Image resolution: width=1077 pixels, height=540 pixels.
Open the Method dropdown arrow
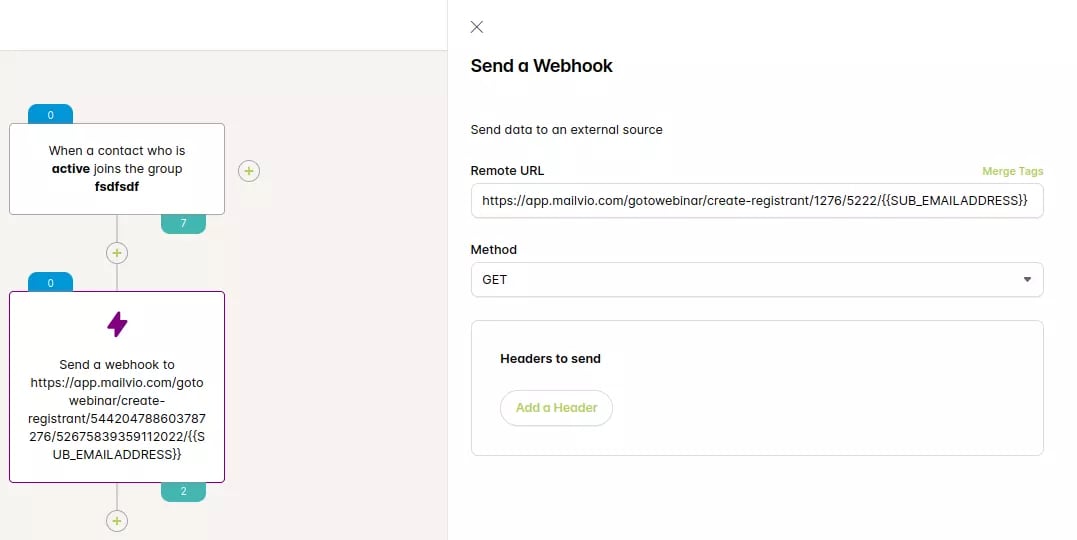tap(1026, 280)
